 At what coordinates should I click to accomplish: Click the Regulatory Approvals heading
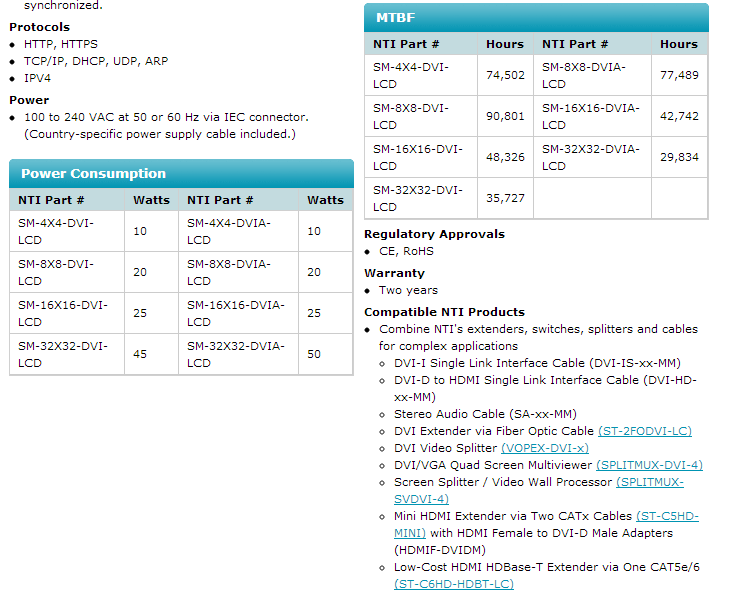tap(434, 234)
